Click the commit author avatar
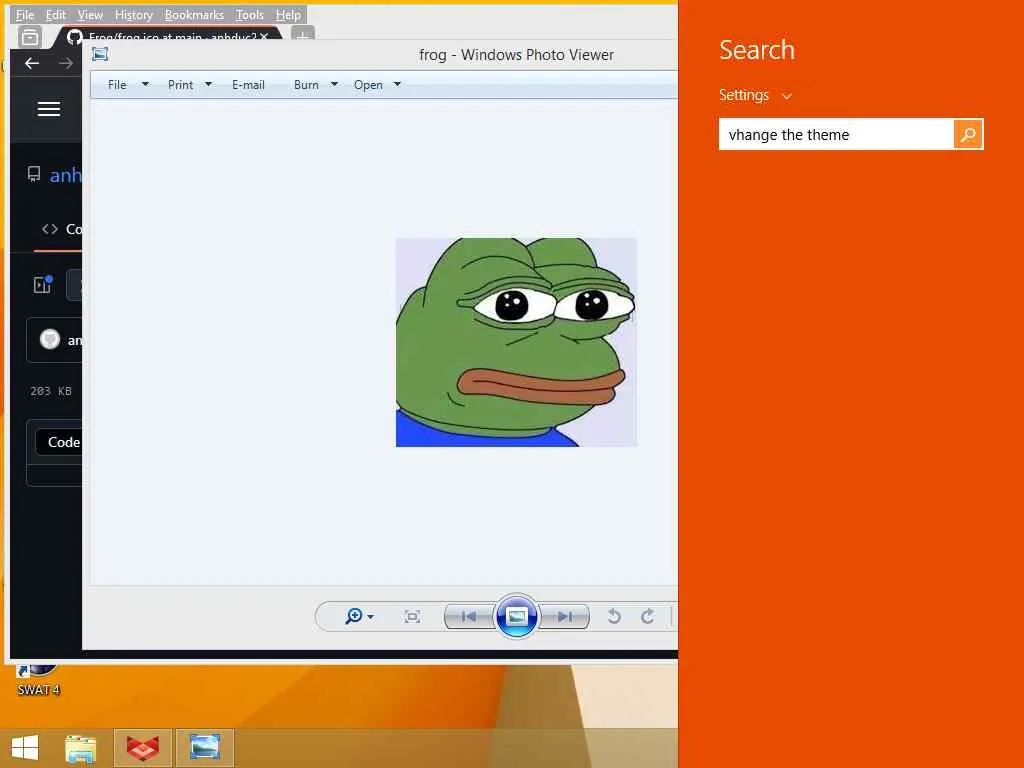 point(50,340)
